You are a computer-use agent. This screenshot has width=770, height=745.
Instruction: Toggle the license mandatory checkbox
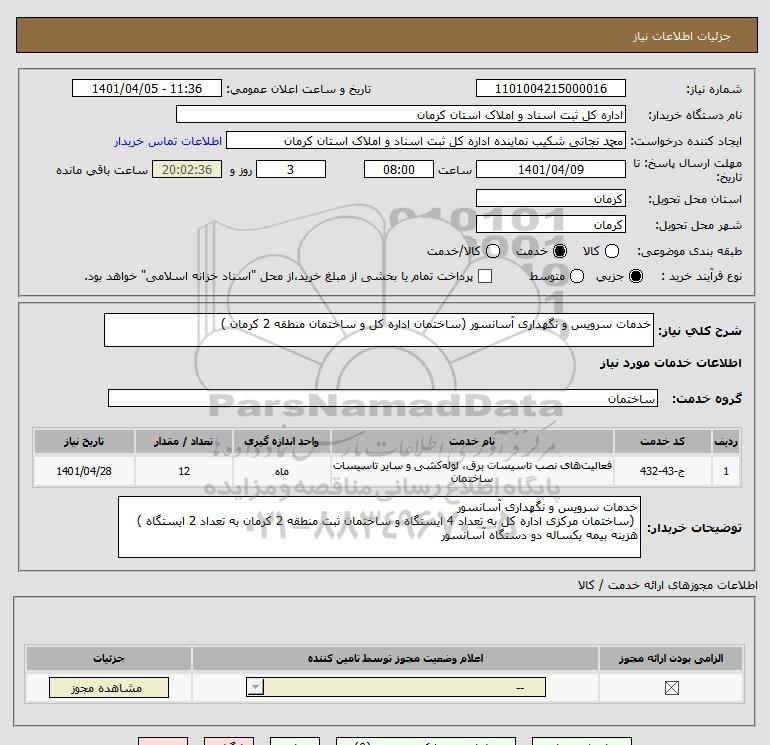[671, 688]
